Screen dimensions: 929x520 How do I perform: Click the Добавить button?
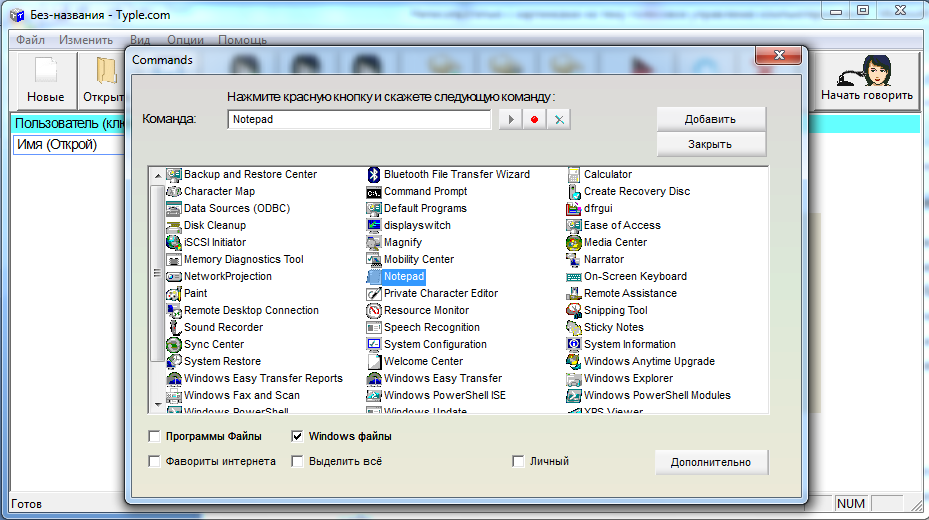pos(710,119)
